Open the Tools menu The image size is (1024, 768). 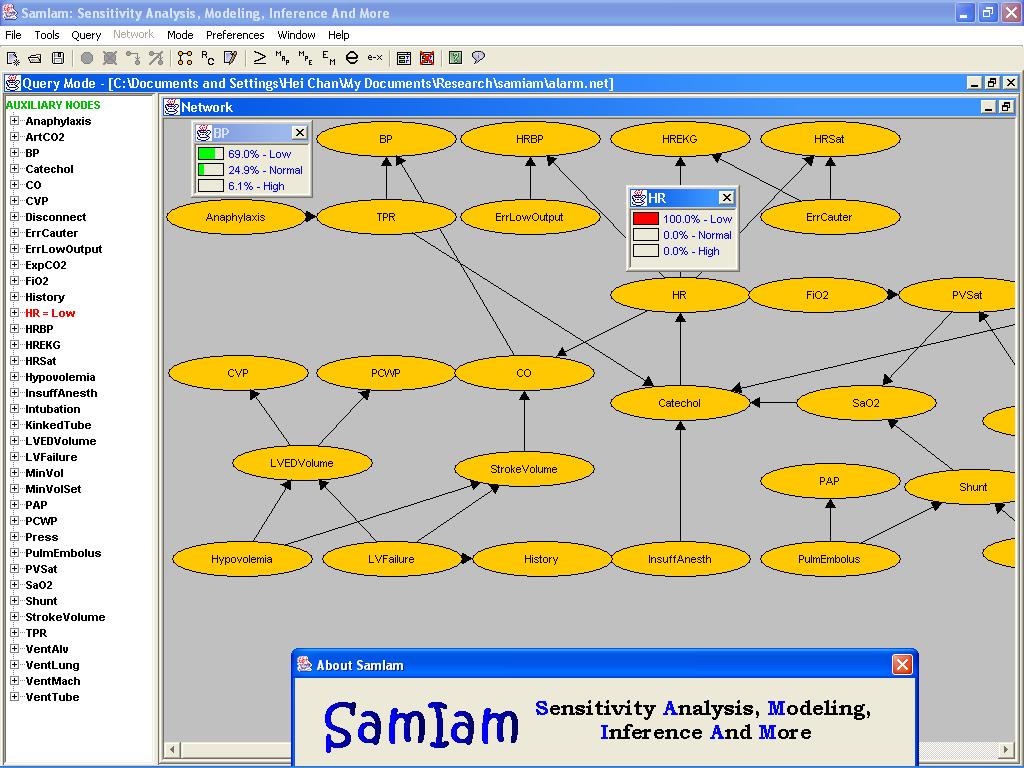(46, 35)
